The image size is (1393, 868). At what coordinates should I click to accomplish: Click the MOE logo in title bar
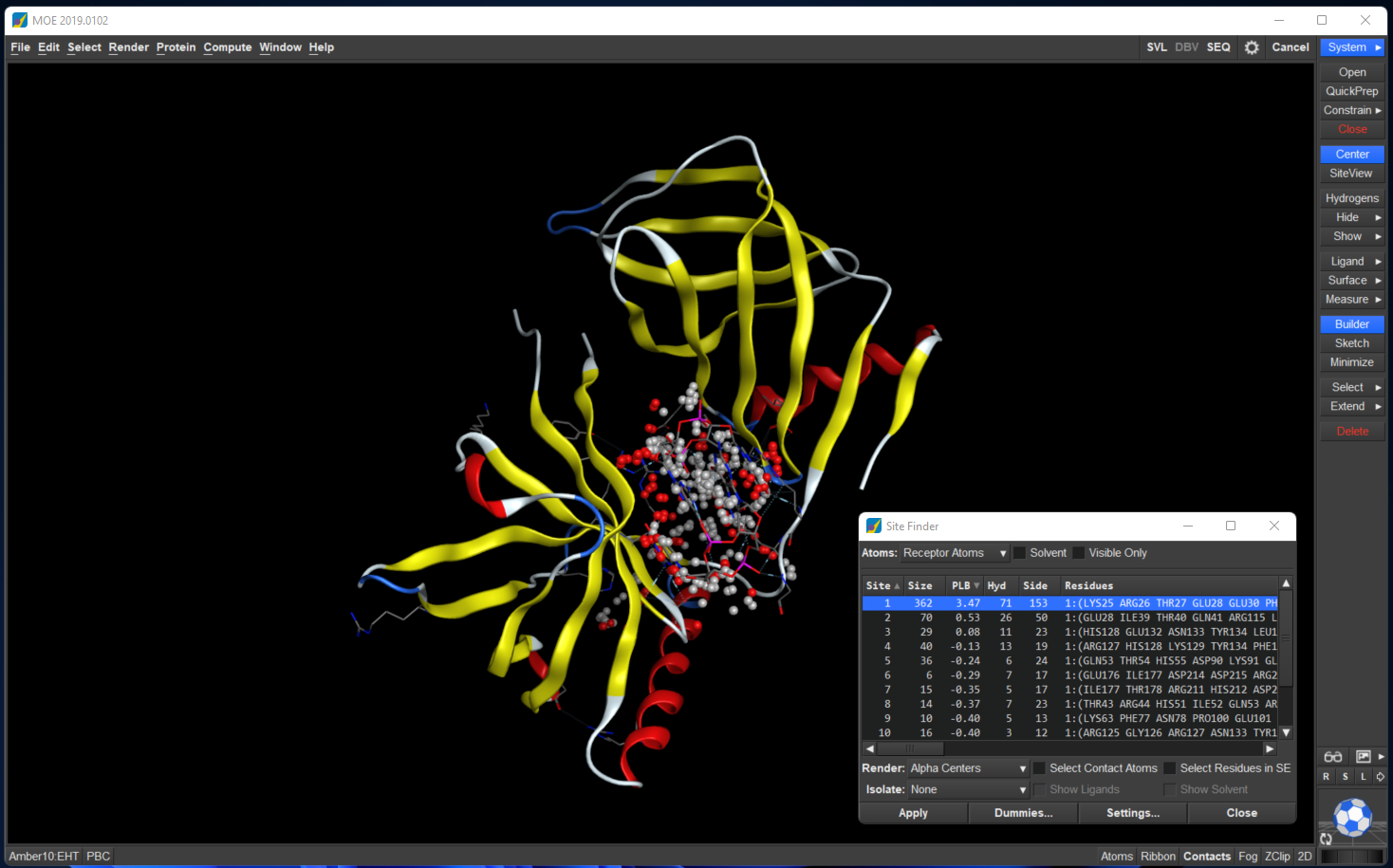point(19,20)
